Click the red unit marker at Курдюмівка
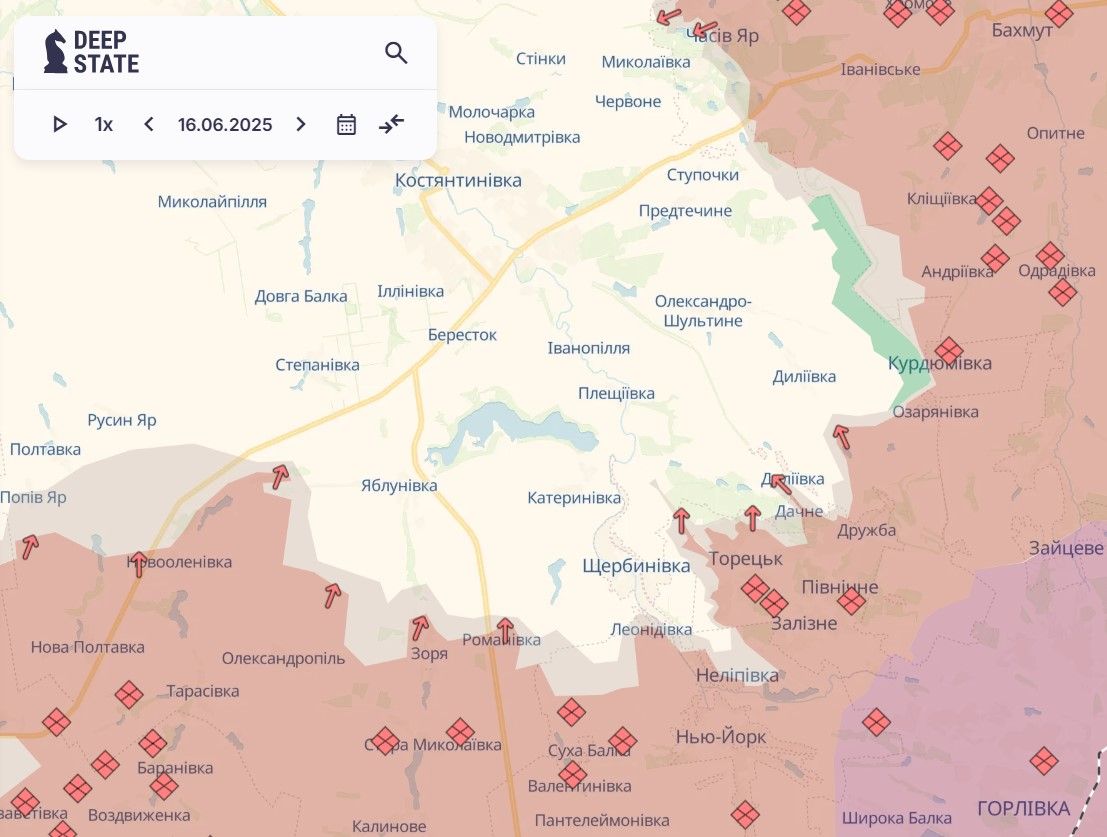 pos(948,351)
